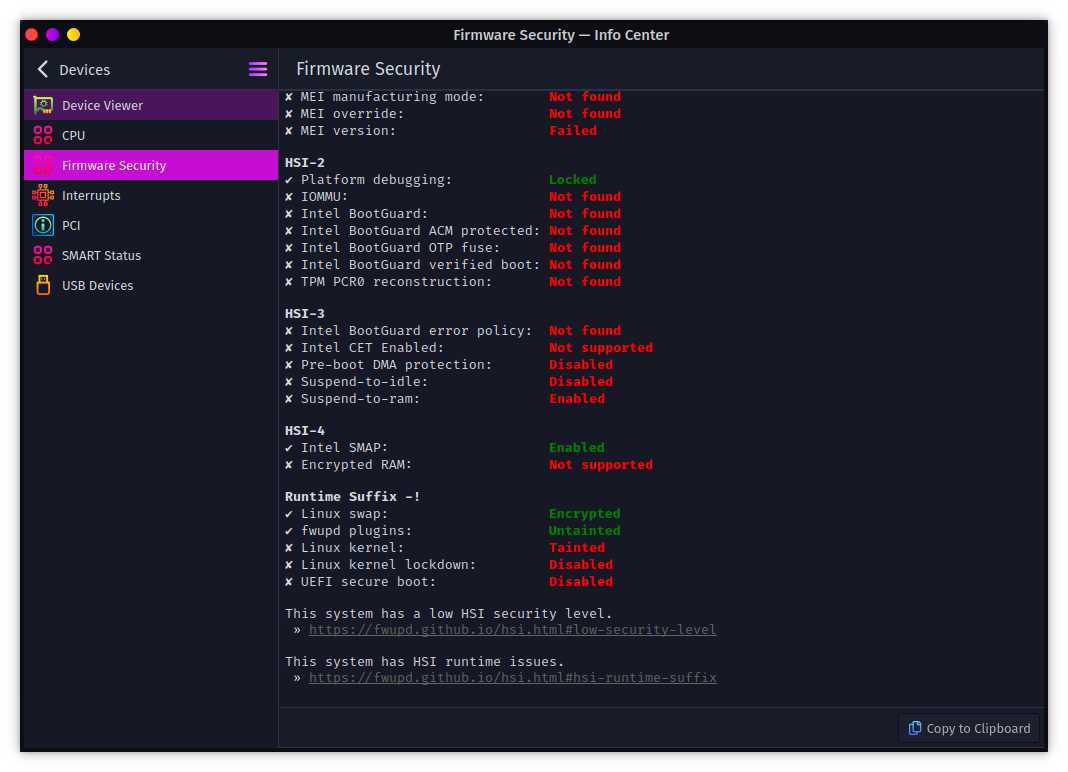Viewport: 1068px width, 772px height.
Task: Click 'Intel BootGuard error policy:' label
Action: [x=416, y=330]
